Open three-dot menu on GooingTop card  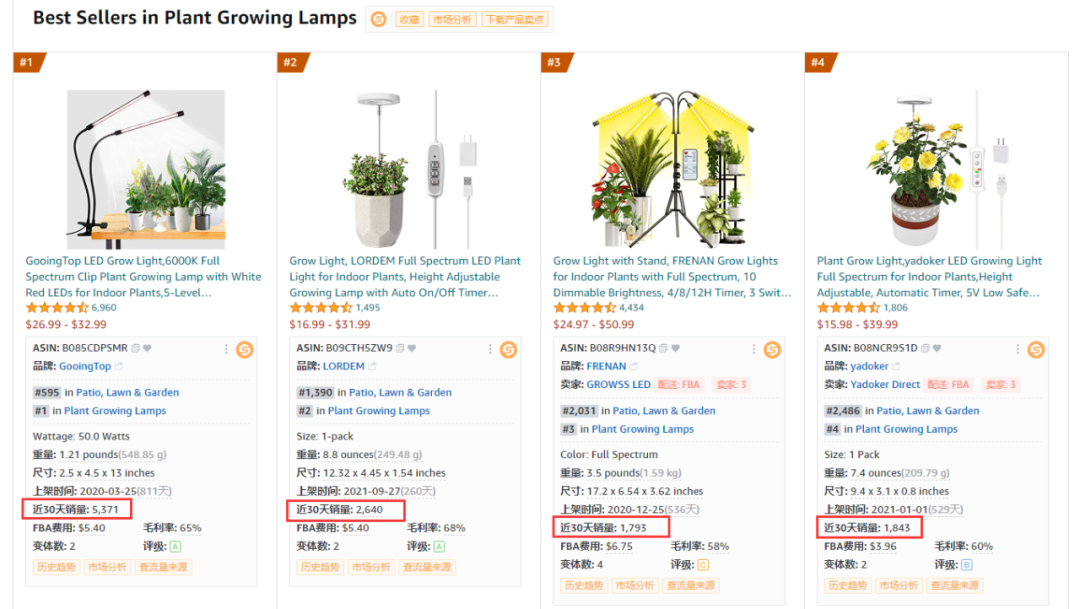(x=226, y=349)
